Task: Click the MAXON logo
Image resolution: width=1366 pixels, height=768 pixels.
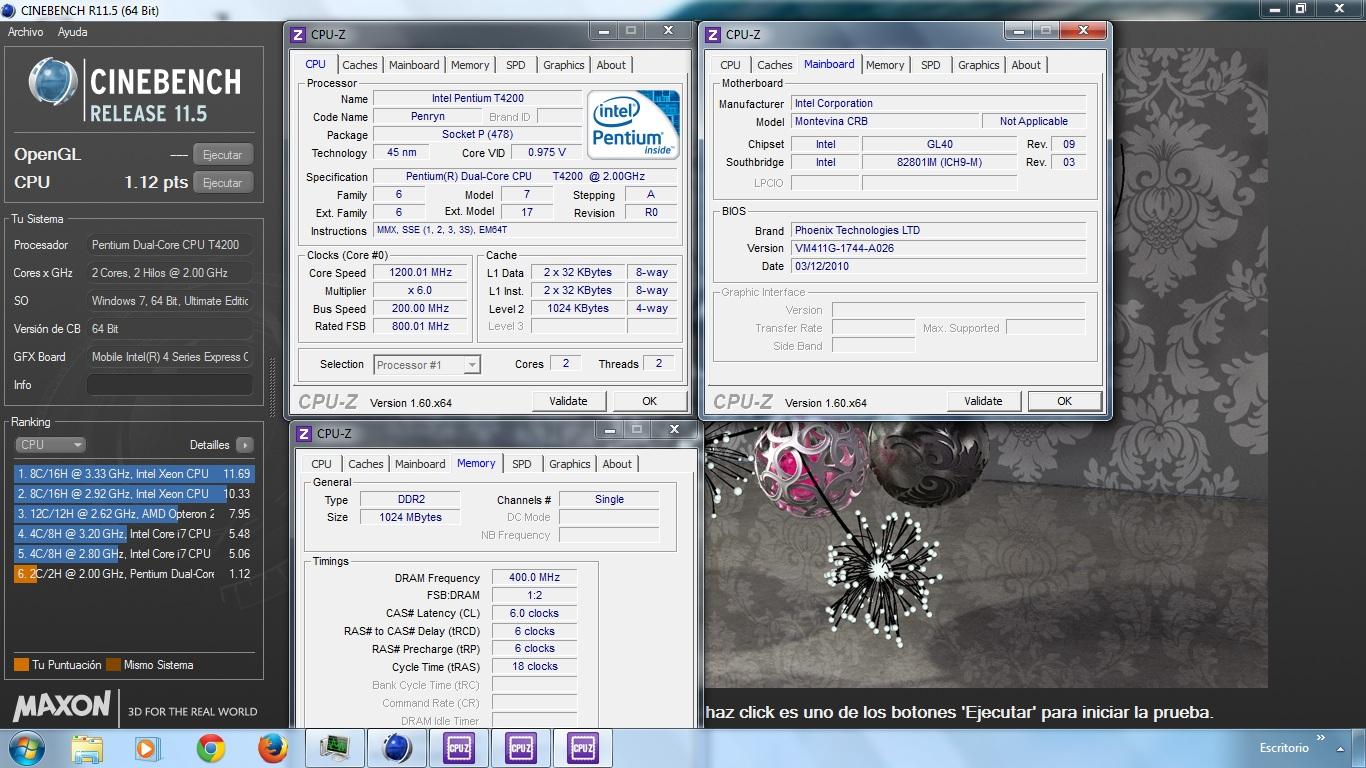Action: (x=62, y=706)
